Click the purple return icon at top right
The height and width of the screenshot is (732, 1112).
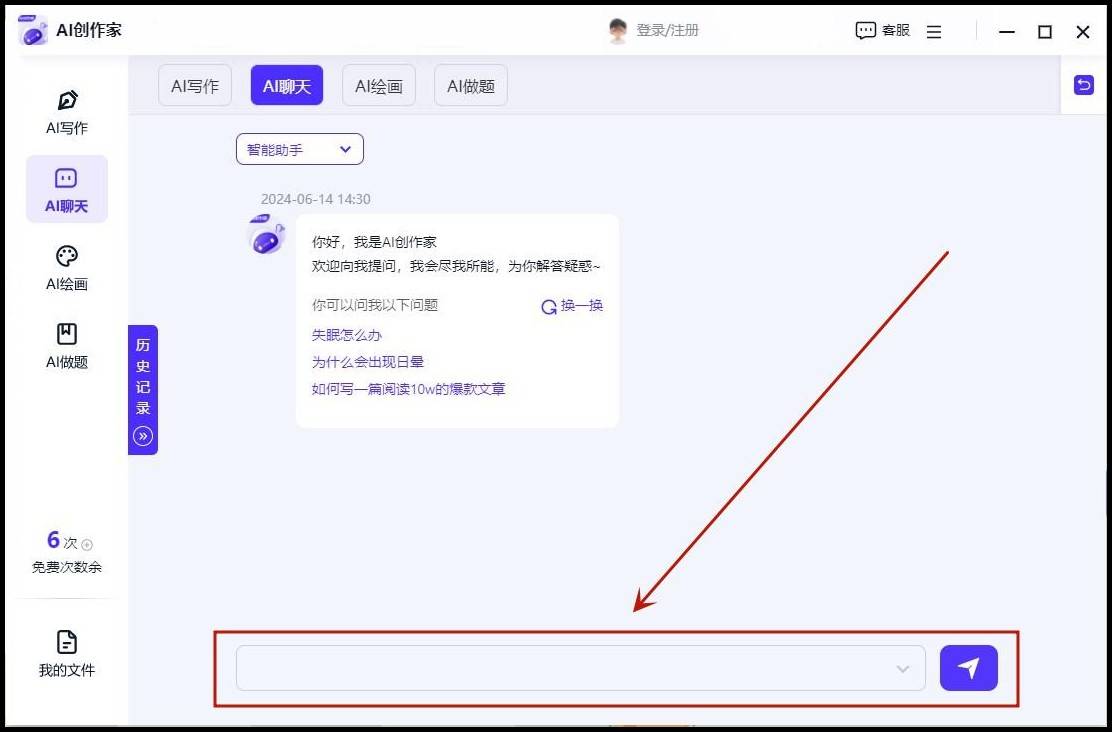(x=1083, y=85)
